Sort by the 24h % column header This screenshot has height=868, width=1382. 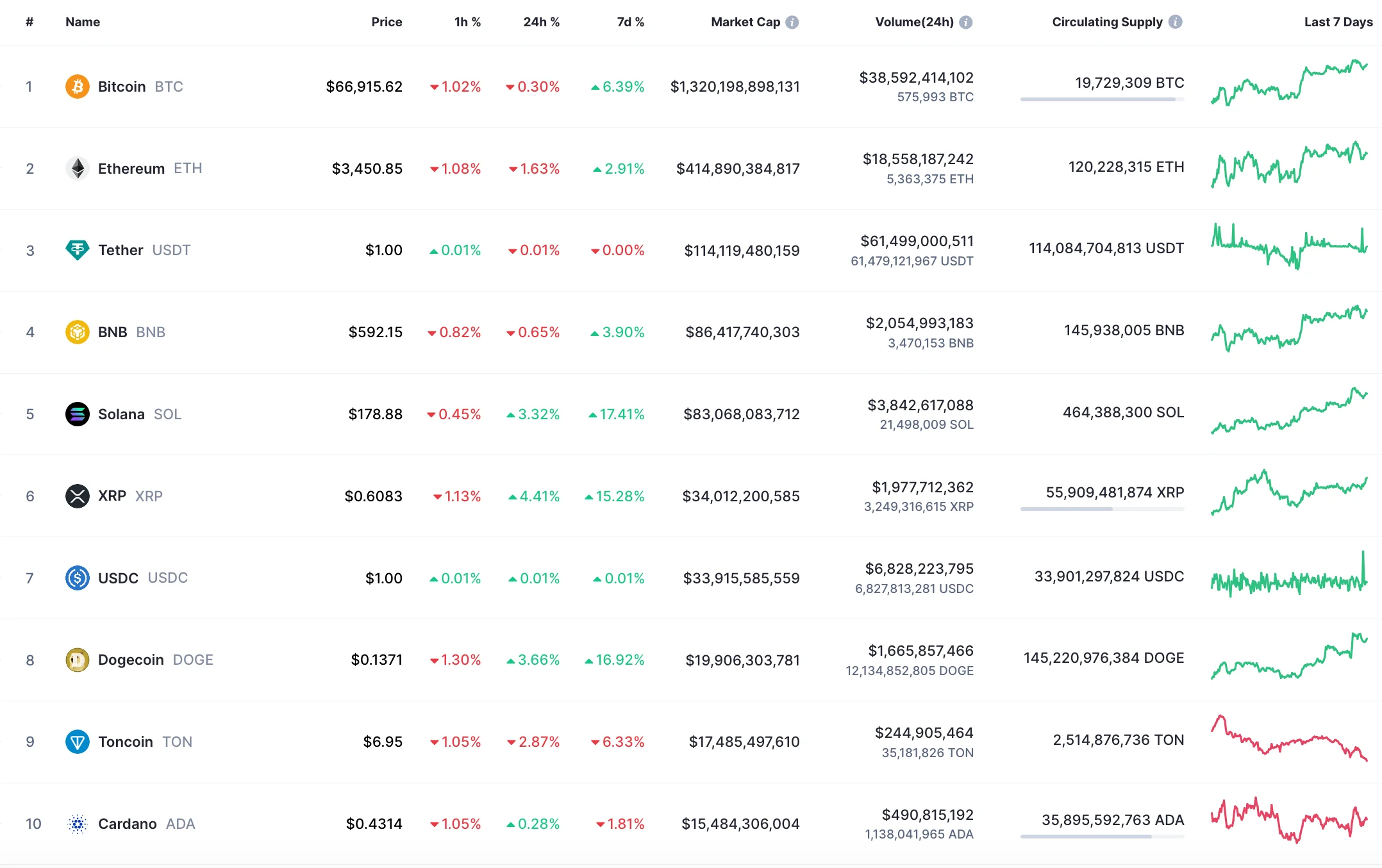pos(541,22)
